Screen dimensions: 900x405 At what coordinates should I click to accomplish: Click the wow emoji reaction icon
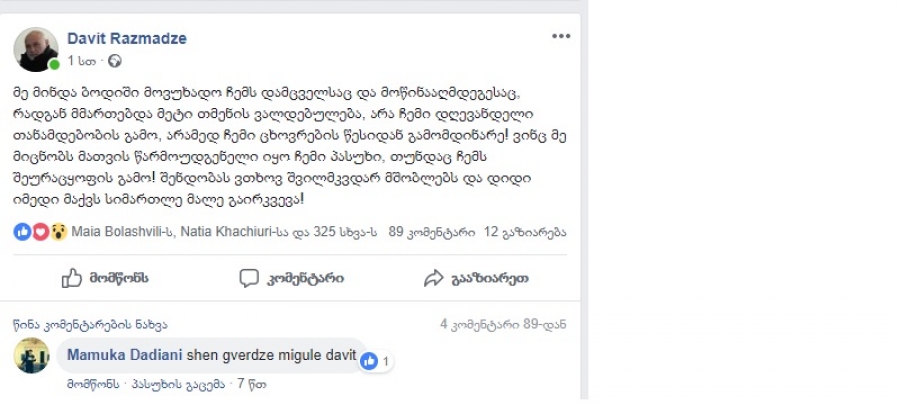(x=58, y=232)
